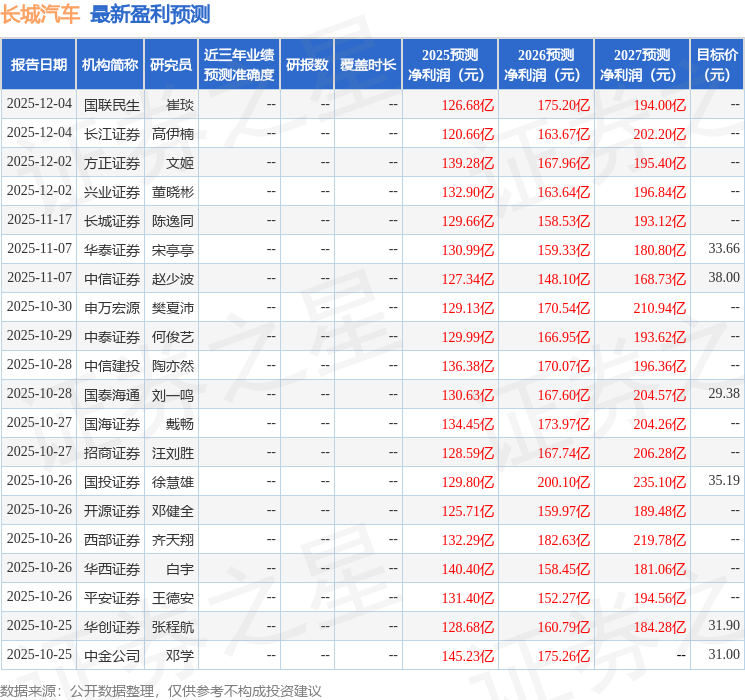Click analyst name 刘一鸣
The width and height of the screenshot is (745, 700).
click(173, 394)
